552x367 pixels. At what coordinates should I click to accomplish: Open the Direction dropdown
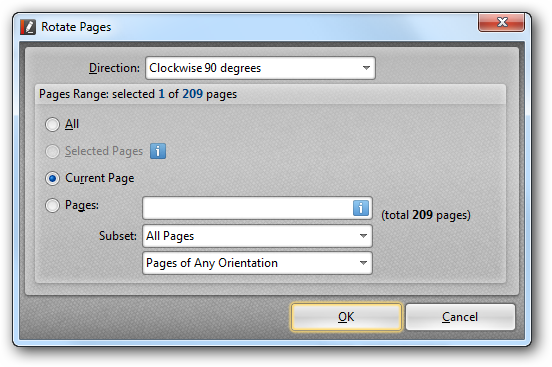[x=260, y=68]
